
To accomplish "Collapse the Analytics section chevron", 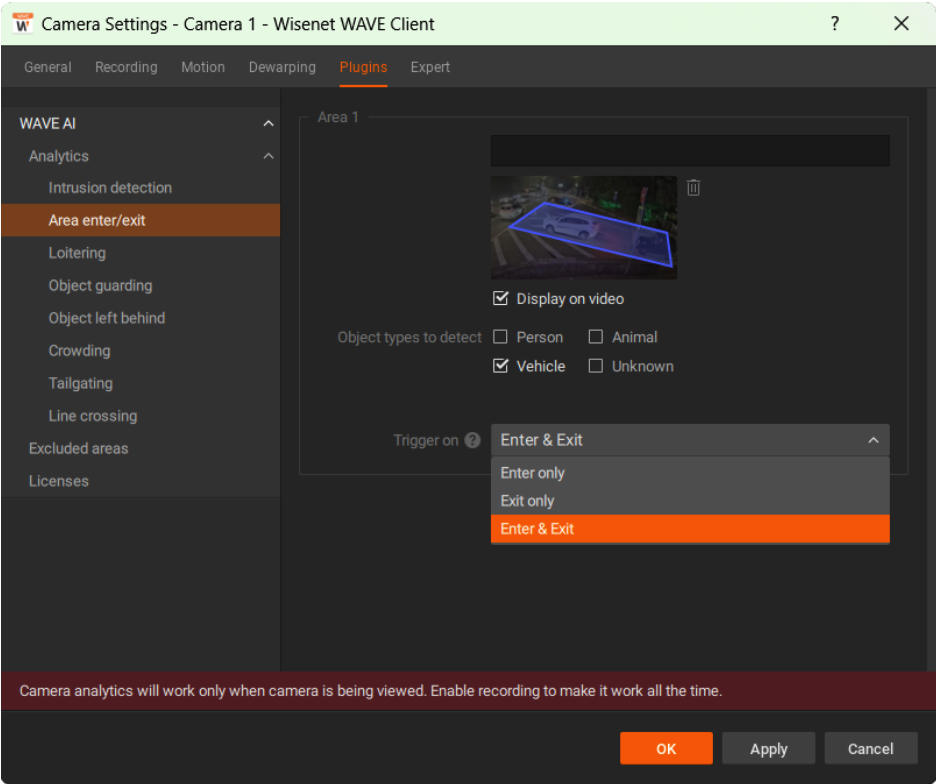I will click(268, 156).
